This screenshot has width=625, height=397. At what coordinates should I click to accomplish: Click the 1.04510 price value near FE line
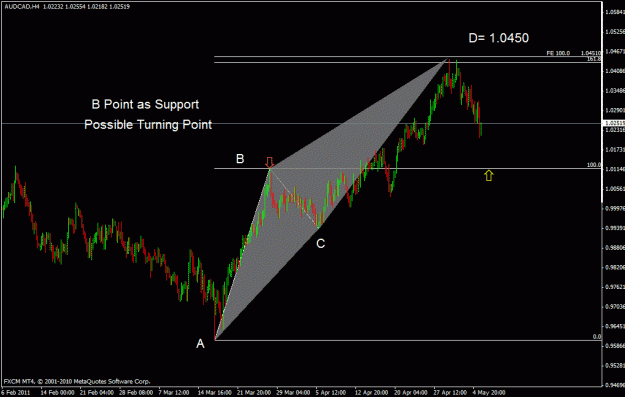[591, 53]
